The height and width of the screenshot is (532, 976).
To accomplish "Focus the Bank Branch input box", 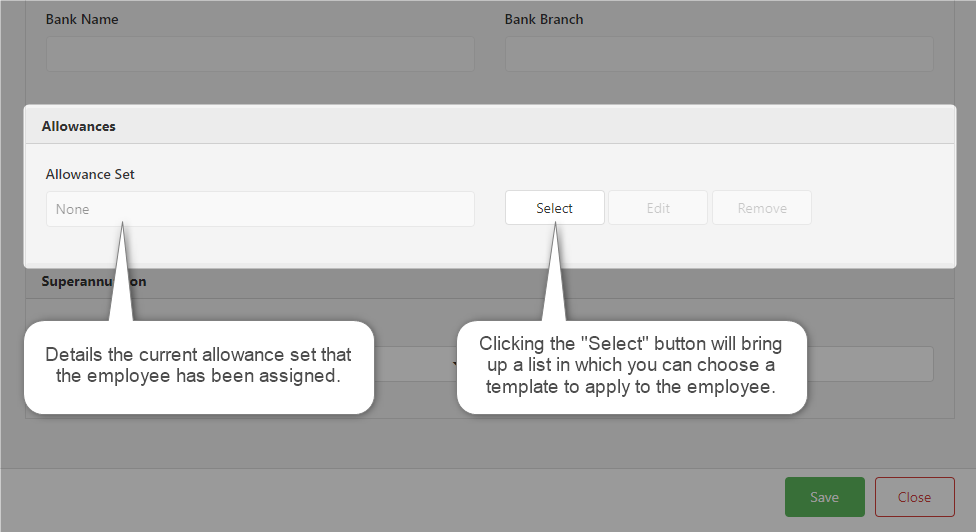I will pos(718,54).
